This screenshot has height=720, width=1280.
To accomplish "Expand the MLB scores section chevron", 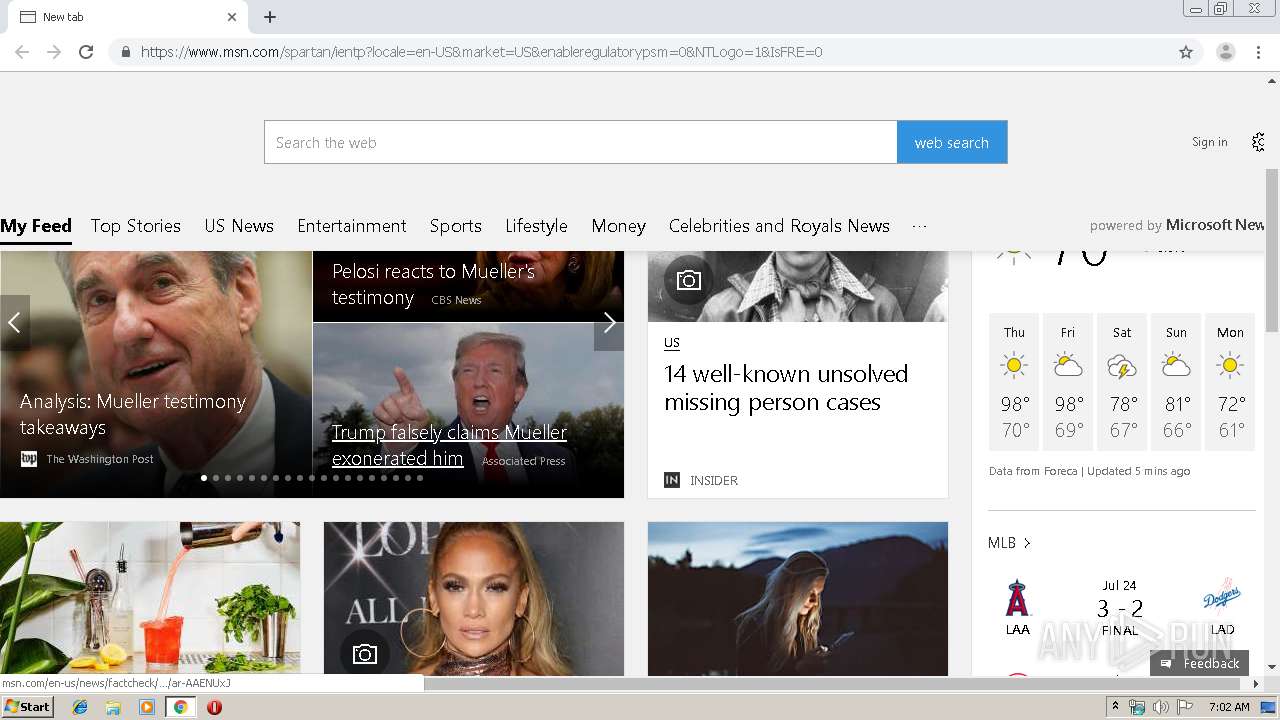I will point(1027,543).
